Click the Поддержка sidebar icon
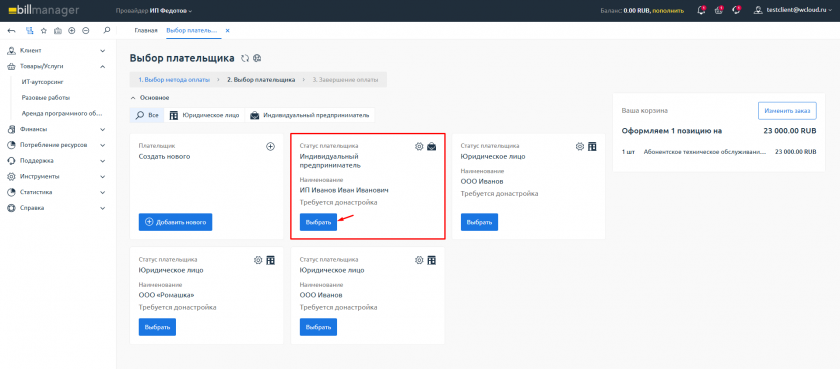The height and width of the screenshot is (369, 840). [11, 161]
